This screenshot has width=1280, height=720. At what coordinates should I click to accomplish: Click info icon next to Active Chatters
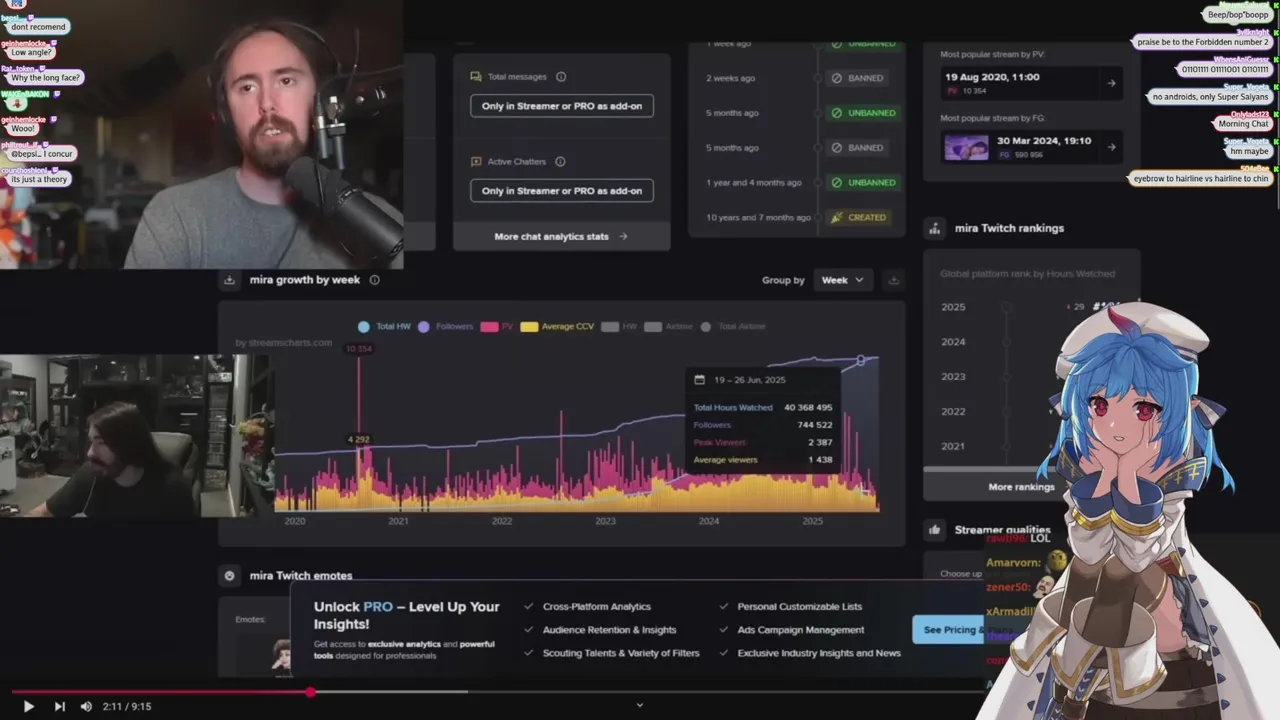click(x=560, y=162)
